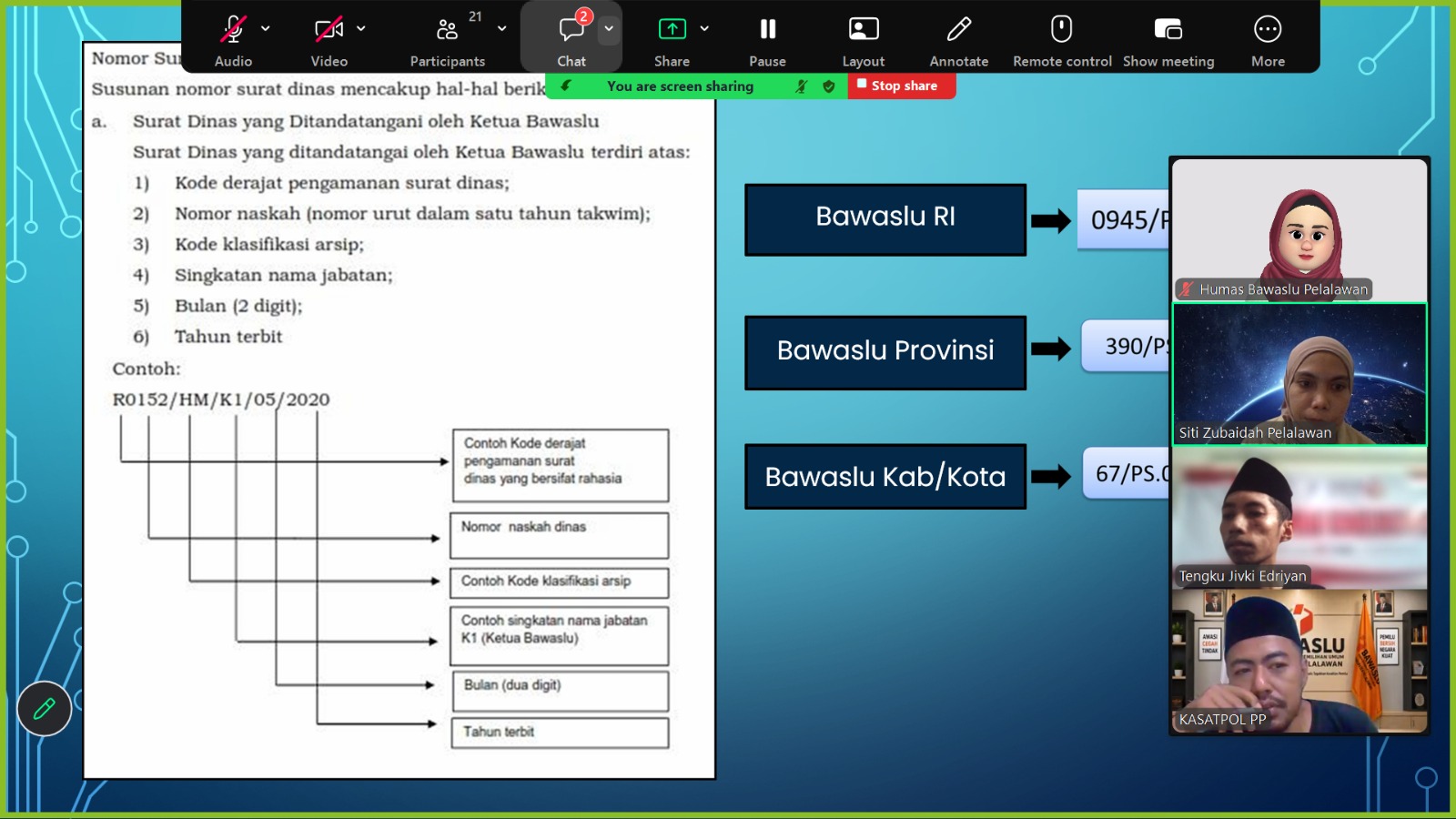Click the 'Tahun terbit' label box in the diagram
Viewport: 1456px width, 819px height.
[560, 733]
